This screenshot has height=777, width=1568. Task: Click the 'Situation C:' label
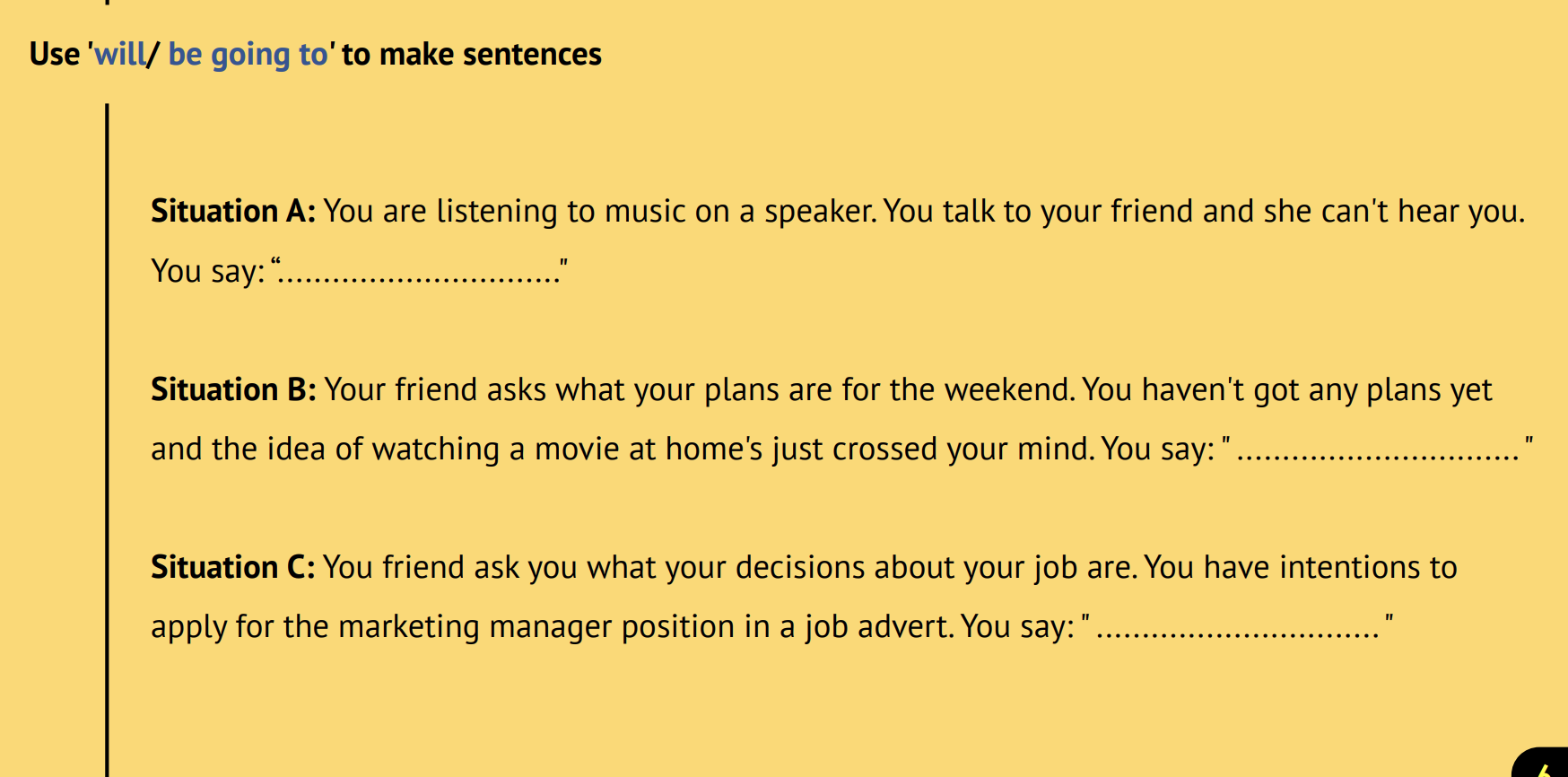coord(232,568)
